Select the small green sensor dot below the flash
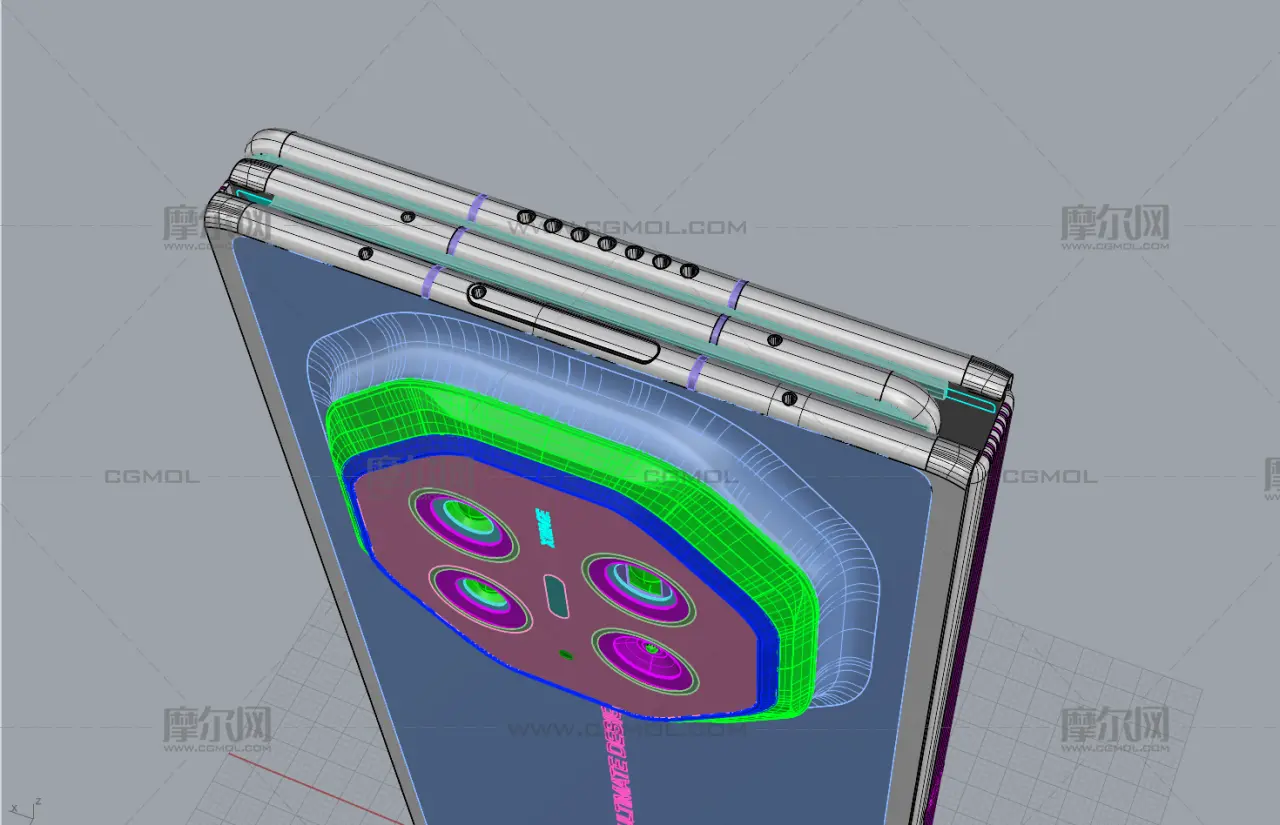 coord(566,654)
